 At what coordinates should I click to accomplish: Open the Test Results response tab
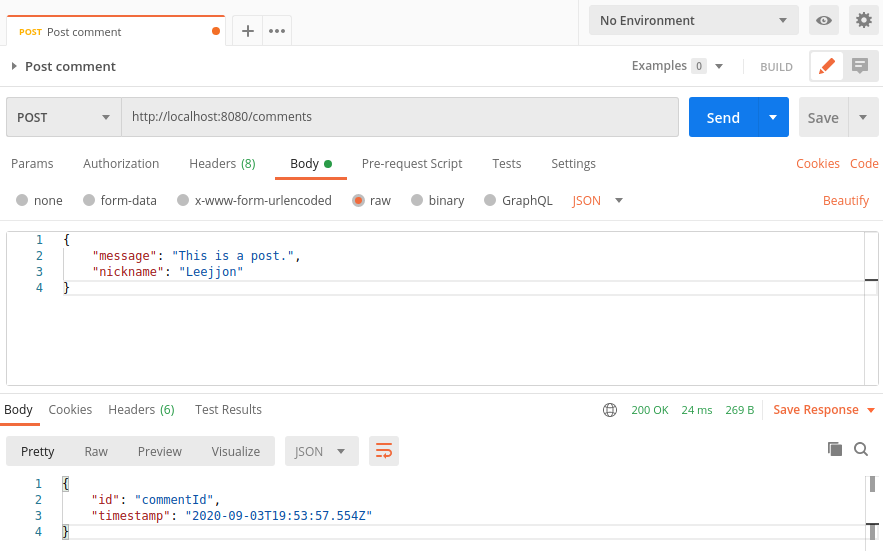[x=228, y=410]
